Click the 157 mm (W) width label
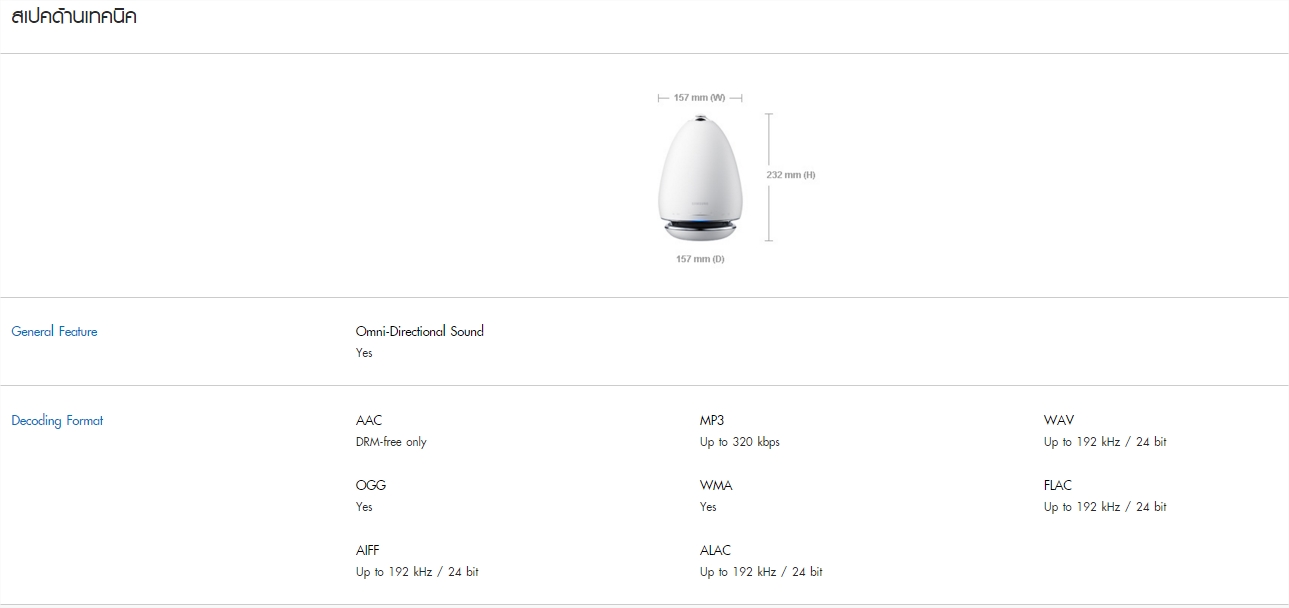 coord(699,98)
